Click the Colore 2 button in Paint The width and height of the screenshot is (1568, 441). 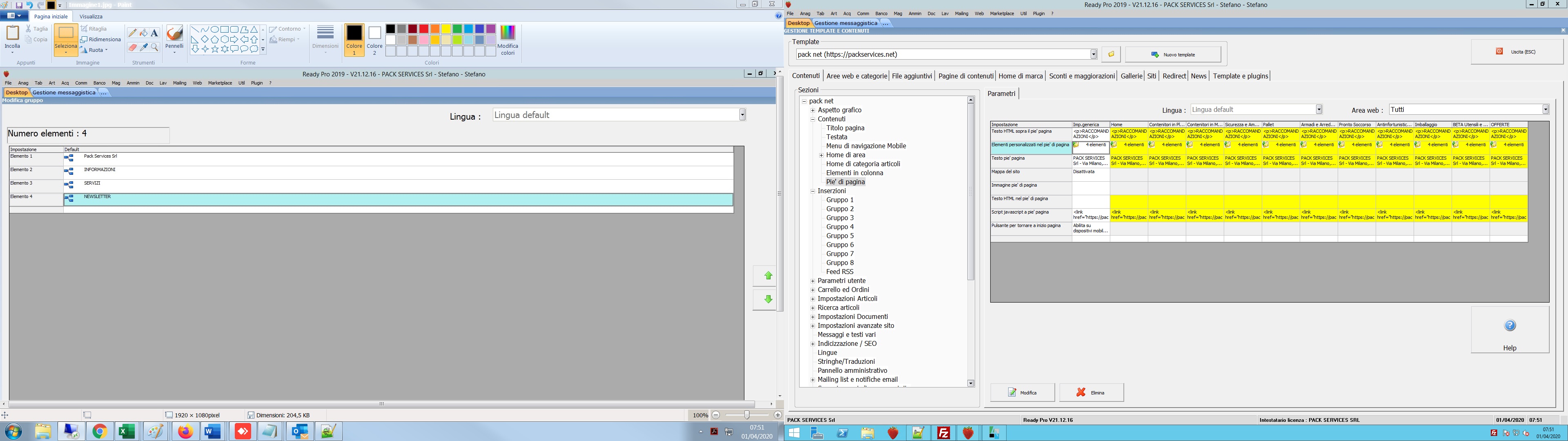(x=374, y=40)
